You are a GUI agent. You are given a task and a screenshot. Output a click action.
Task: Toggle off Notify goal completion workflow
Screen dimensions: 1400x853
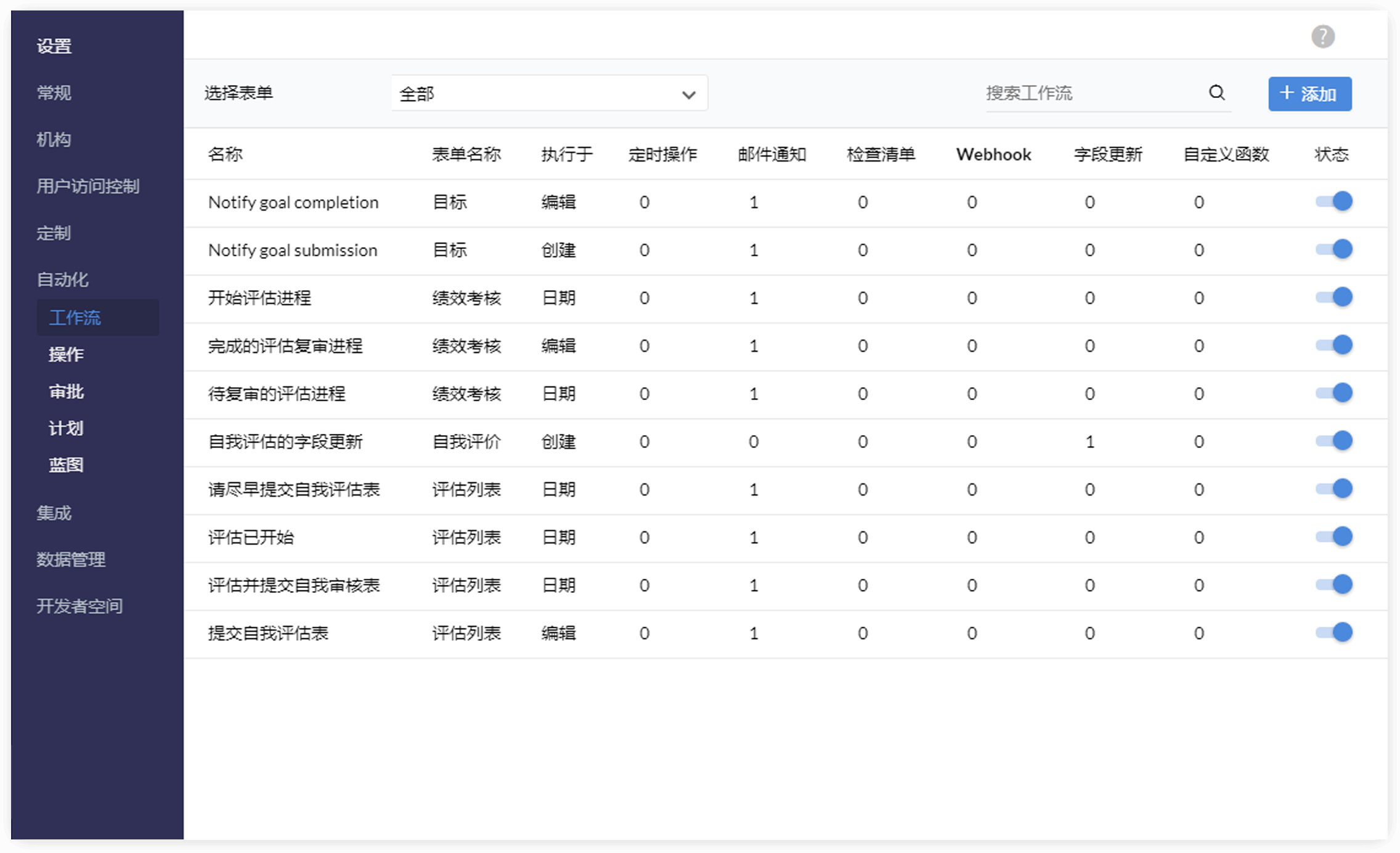(1334, 202)
